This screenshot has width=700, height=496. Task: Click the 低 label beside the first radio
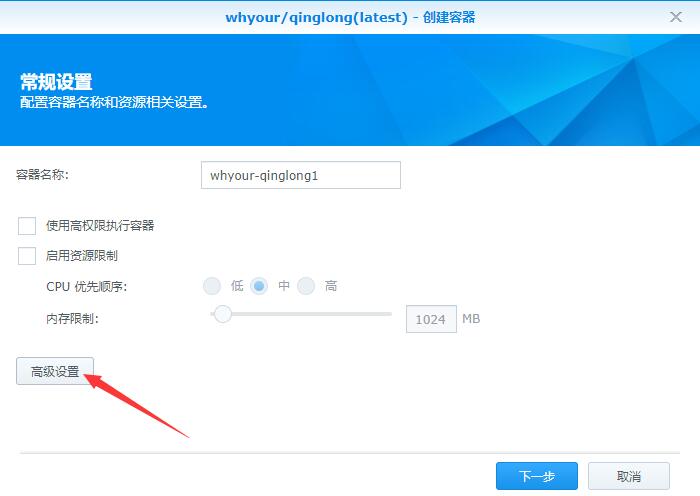[237, 286]
